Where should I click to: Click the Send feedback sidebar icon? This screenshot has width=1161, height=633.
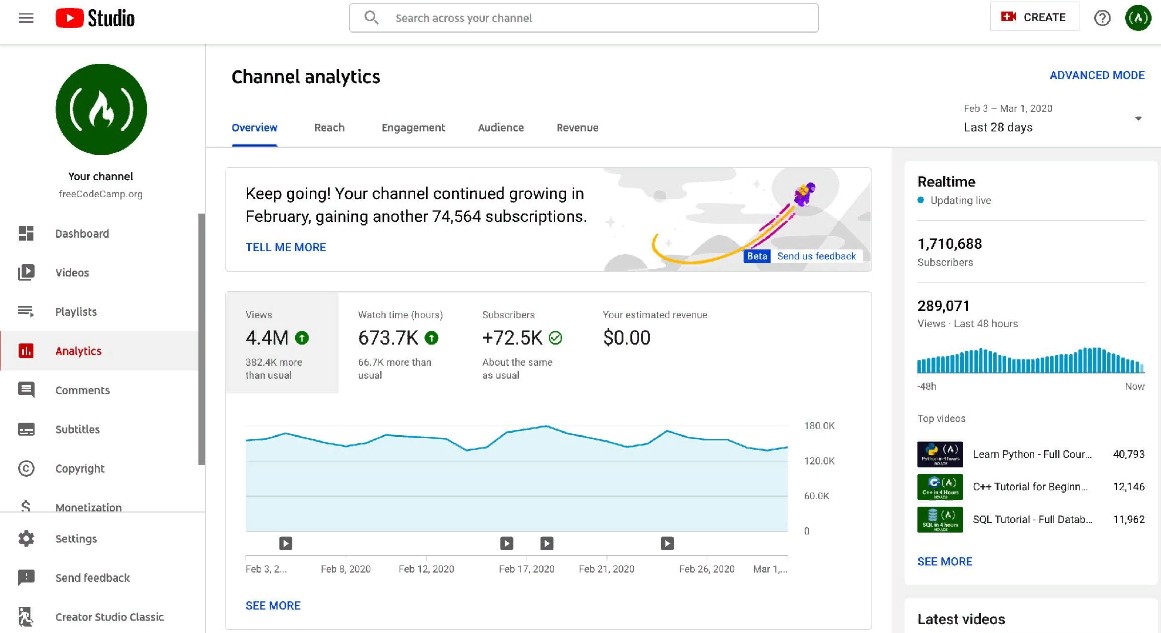click(27, 577)
